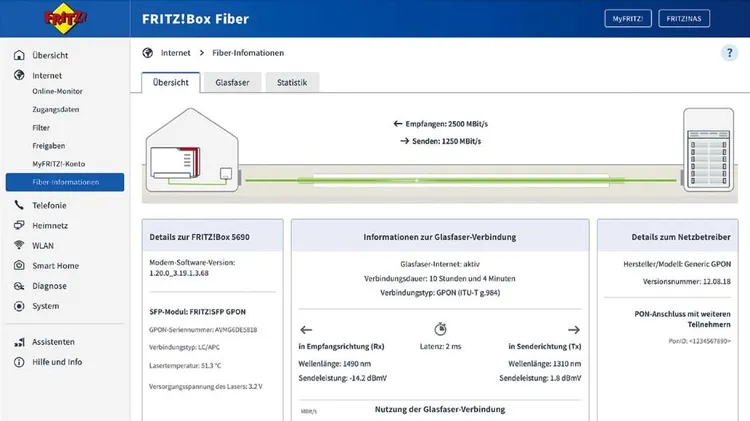Select Fiber-Informationen in sidebar
Image resolution: width=750 pixels, height=421 pixels.
pyautogui.click(x=65, y=182)
